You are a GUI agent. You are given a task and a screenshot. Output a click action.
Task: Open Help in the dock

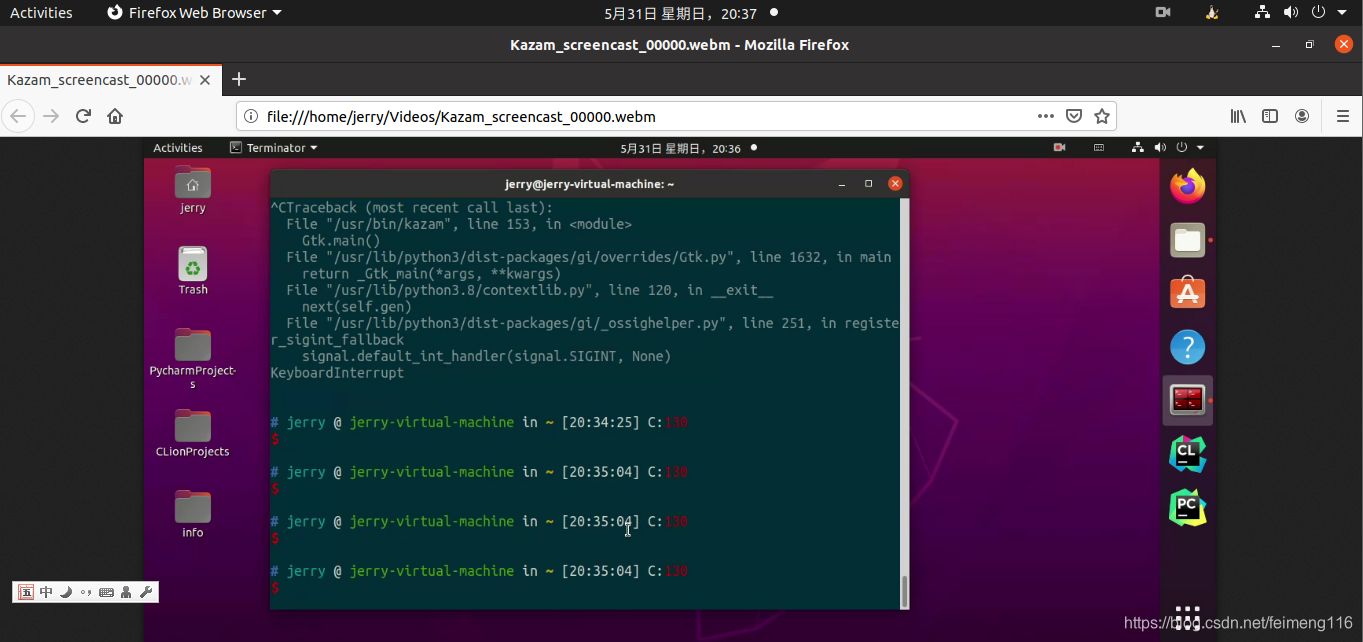coord(1188,347)
